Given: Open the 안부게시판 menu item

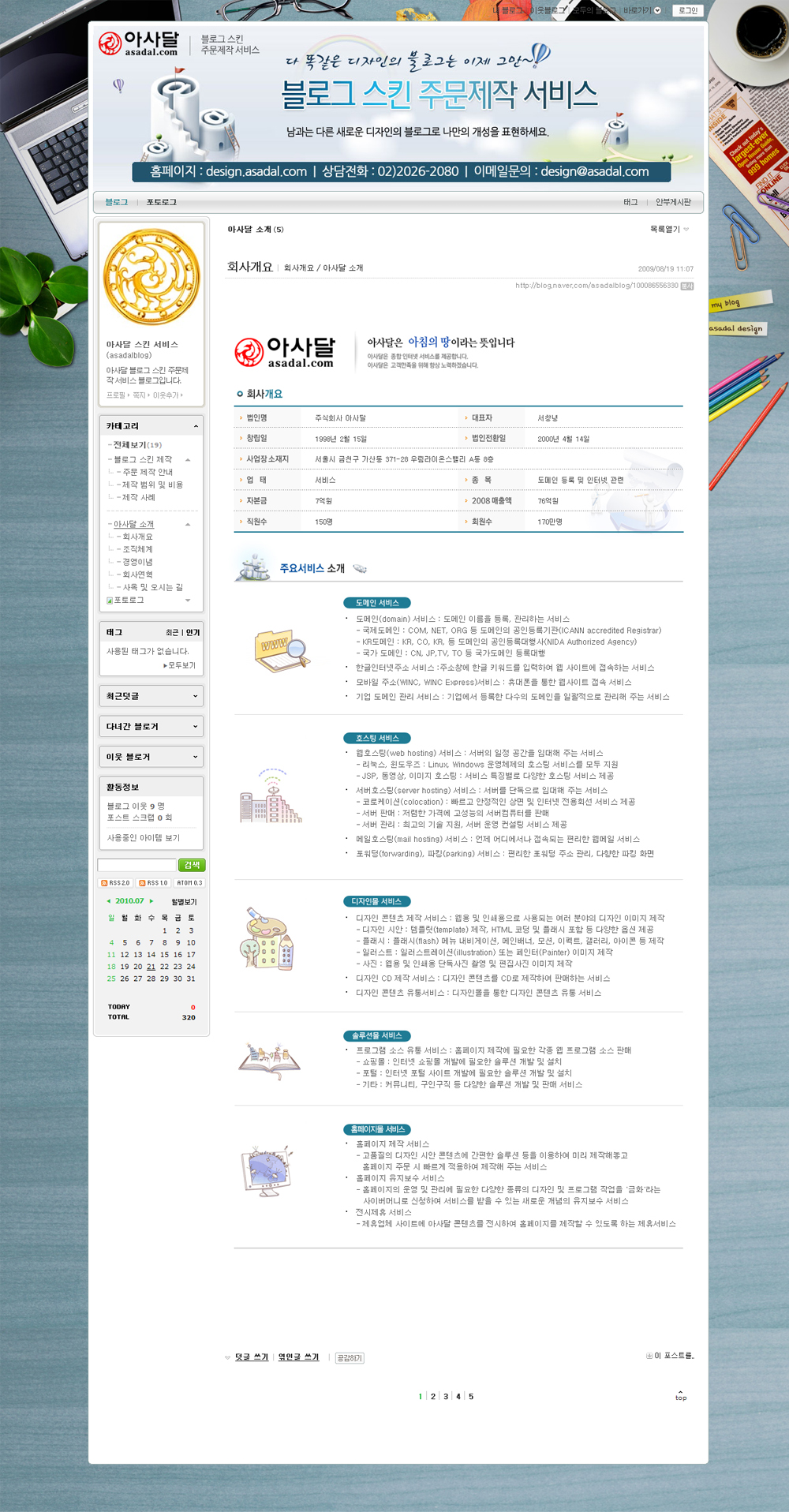Looking at the screenshot, I should point(673,203).
